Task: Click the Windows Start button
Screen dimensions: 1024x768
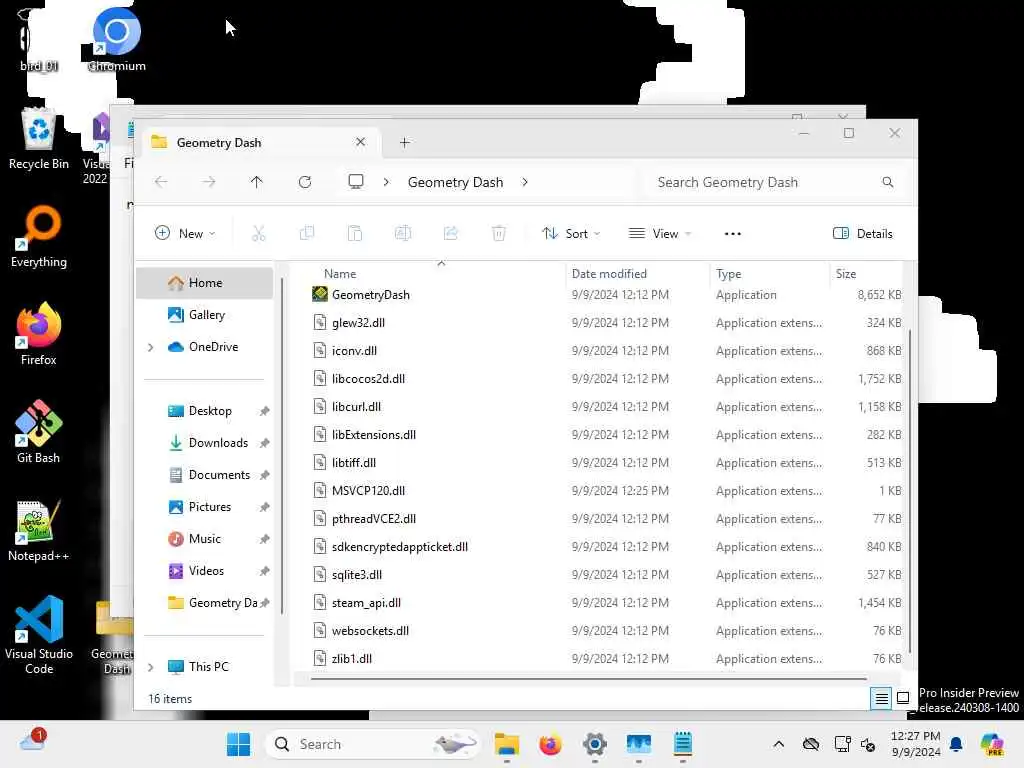Action: [238, 744]
